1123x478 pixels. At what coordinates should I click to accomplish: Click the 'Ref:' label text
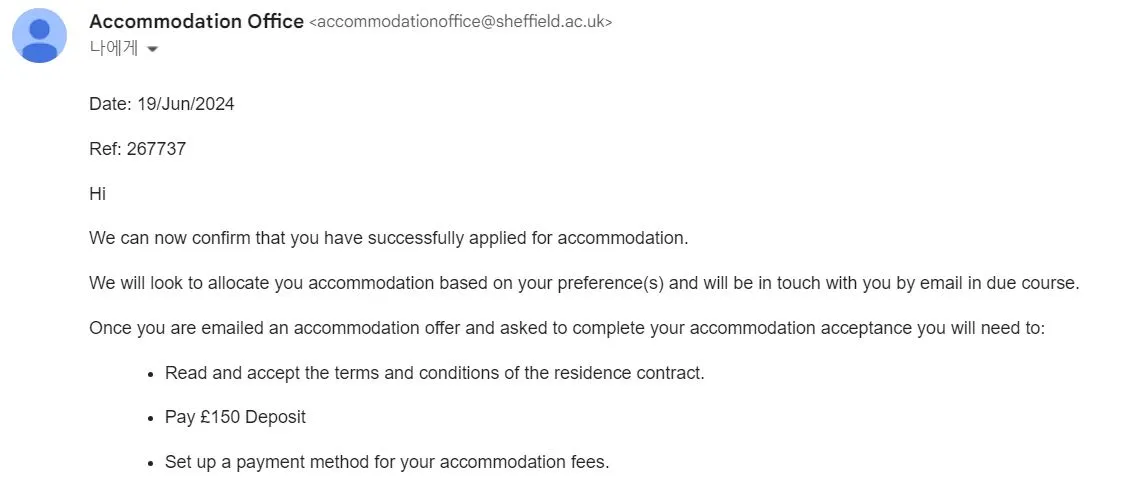point(105,149)
